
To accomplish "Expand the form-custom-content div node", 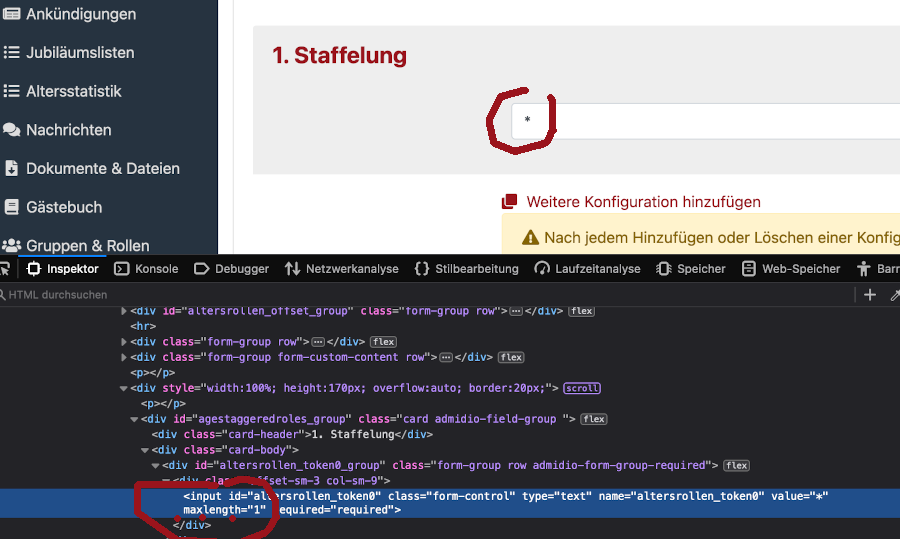I will [124, 357].
